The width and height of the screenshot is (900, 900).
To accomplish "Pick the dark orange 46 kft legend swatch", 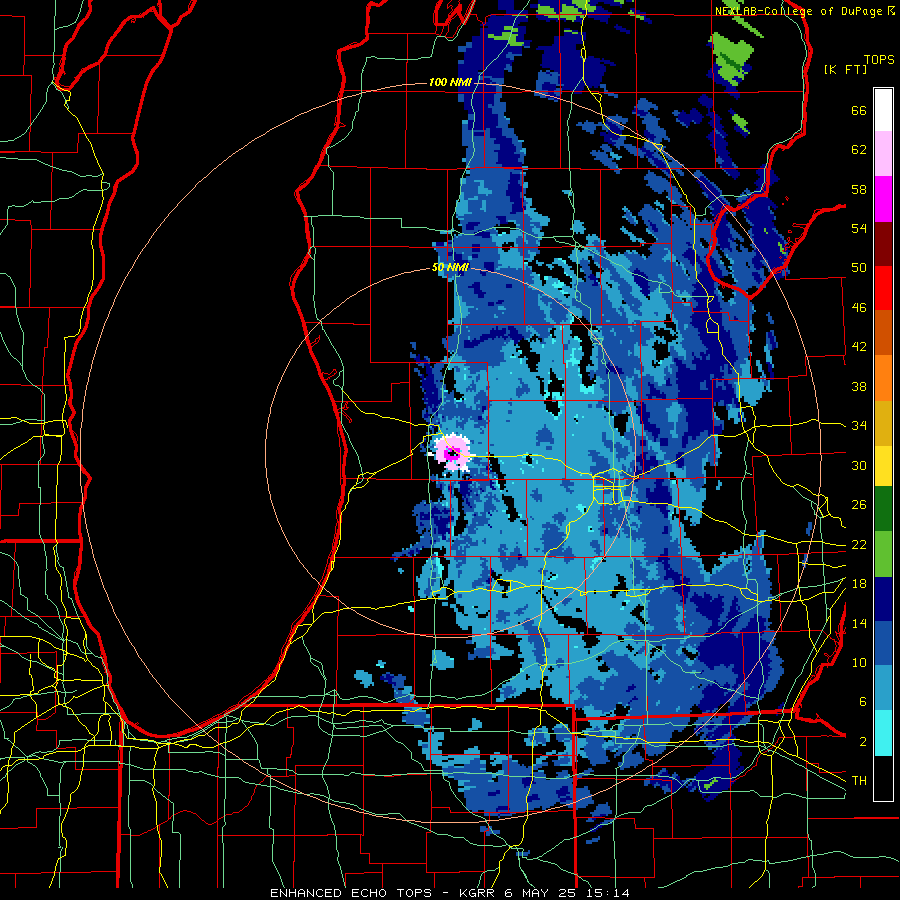I will [x=883, y=333].
